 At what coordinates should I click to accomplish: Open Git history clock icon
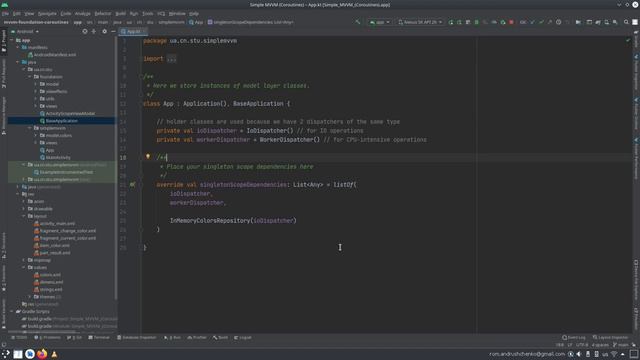click(558, 22)
